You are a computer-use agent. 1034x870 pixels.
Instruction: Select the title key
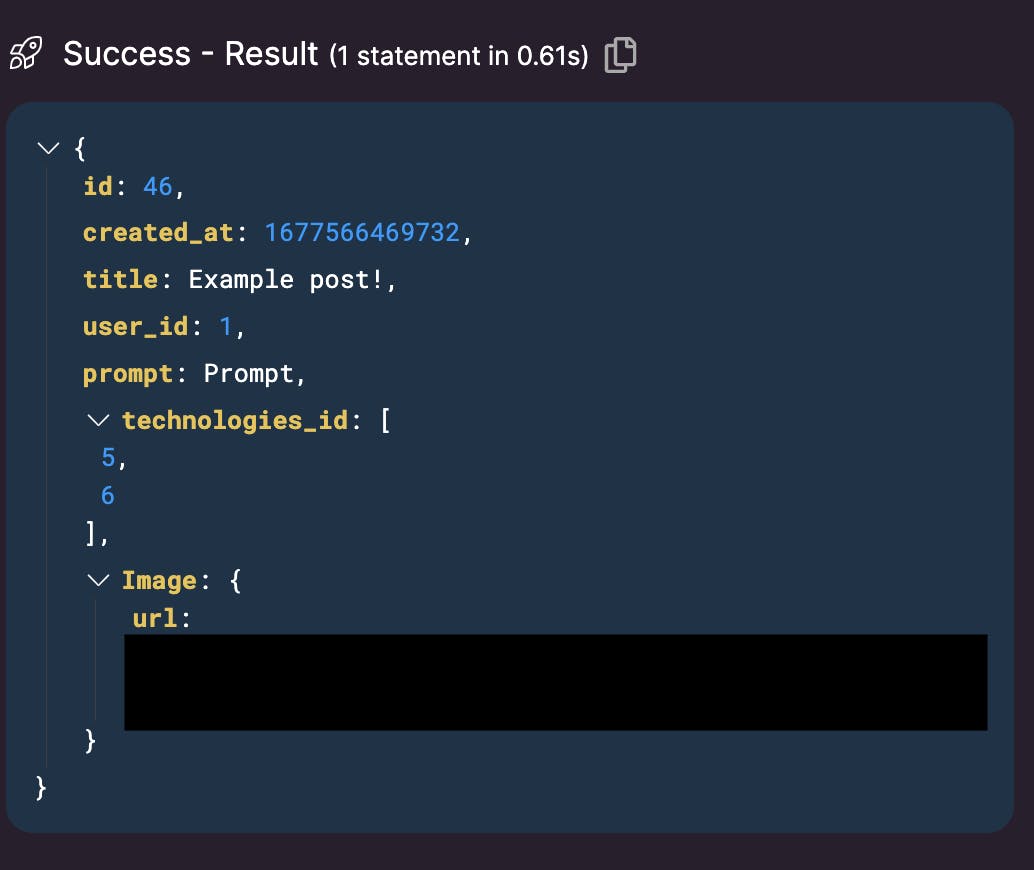tap(120, 279)
